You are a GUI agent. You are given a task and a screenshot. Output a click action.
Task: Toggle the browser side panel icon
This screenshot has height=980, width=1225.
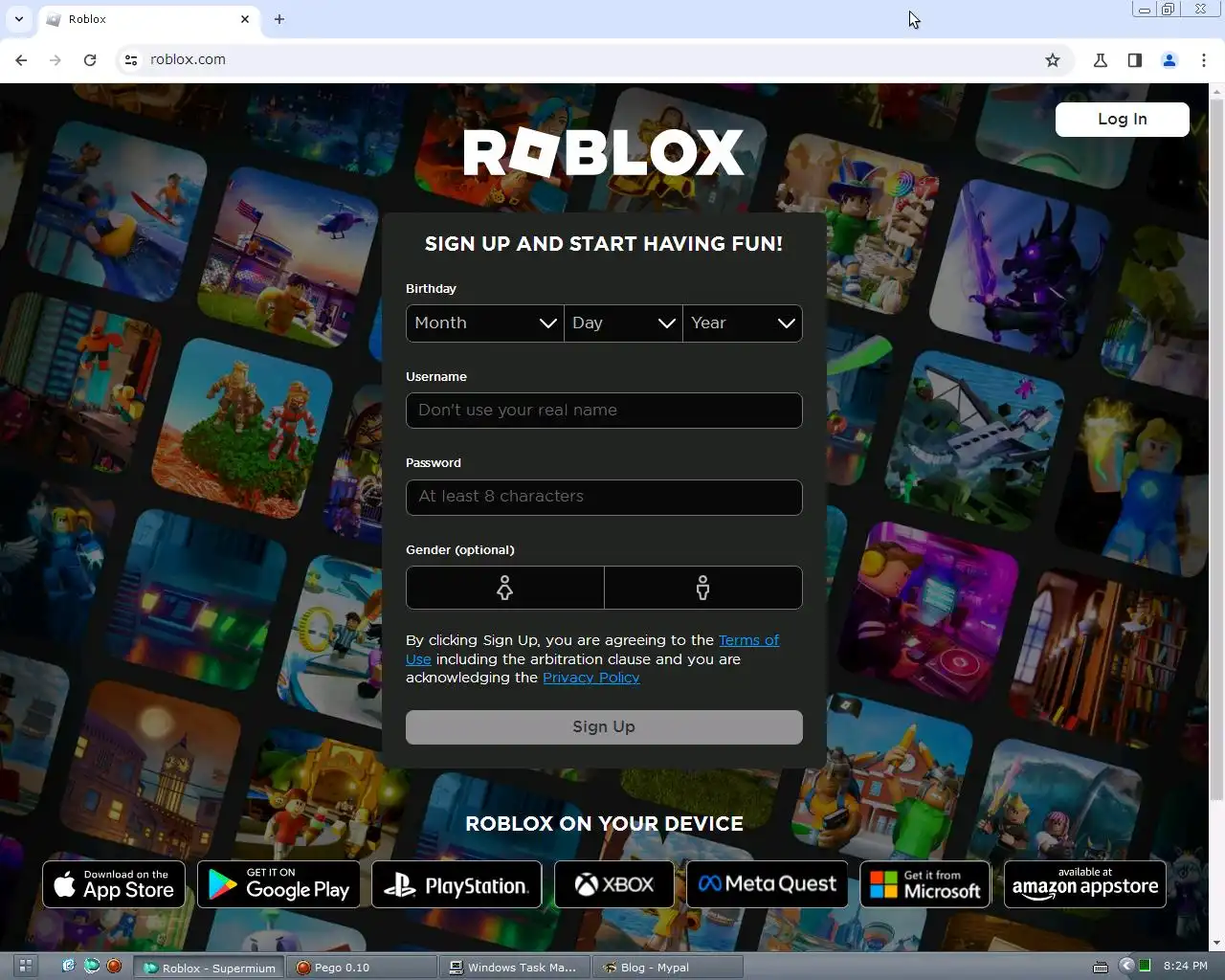tap(1135, 59)
